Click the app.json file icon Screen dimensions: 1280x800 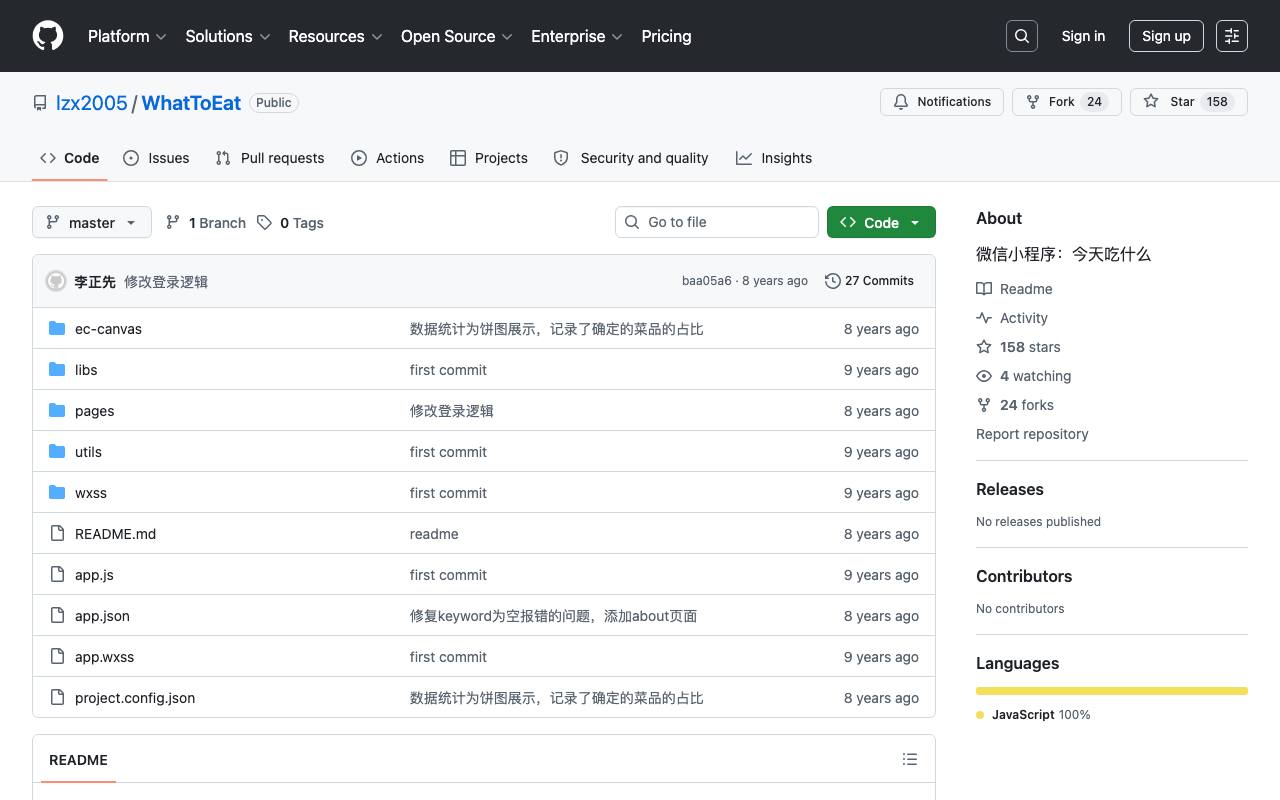(57, 616)
